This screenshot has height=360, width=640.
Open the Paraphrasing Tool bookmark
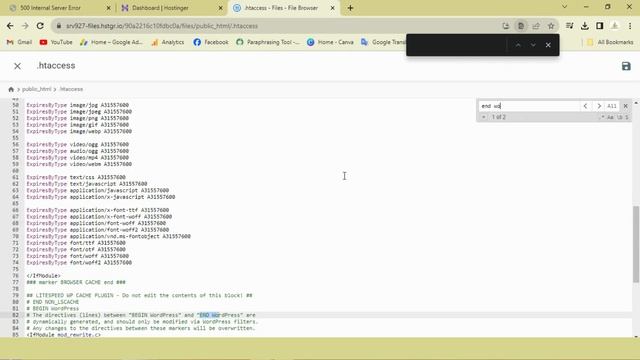tap(268, 42)
